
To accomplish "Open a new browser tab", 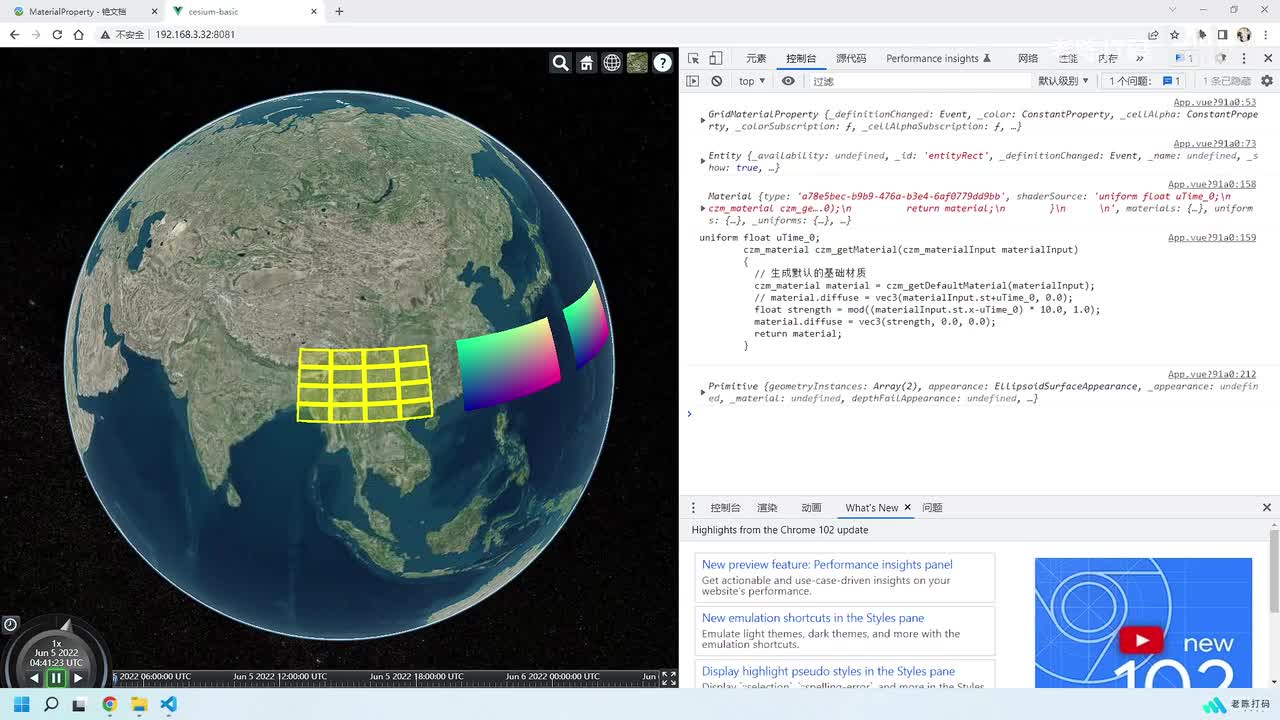I will tap(339, 11).
